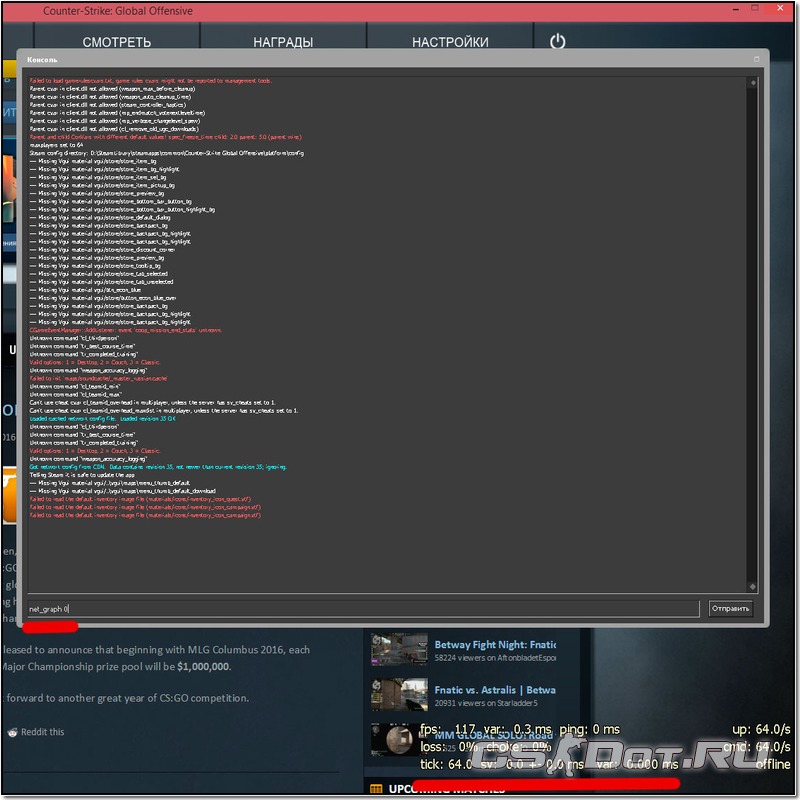This screenshot has width=800, height=800.
Task: Click the 'up: 64.0/s' net graph readout
Action: point(761,730)
